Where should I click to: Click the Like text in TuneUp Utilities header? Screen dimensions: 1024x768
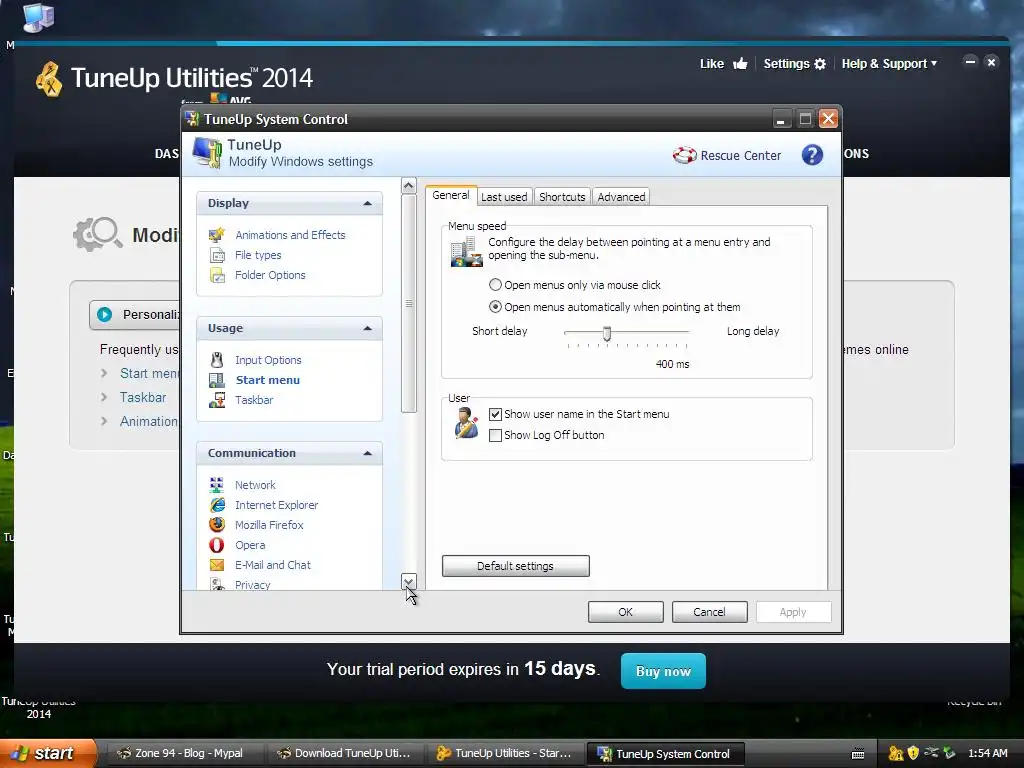712,63
